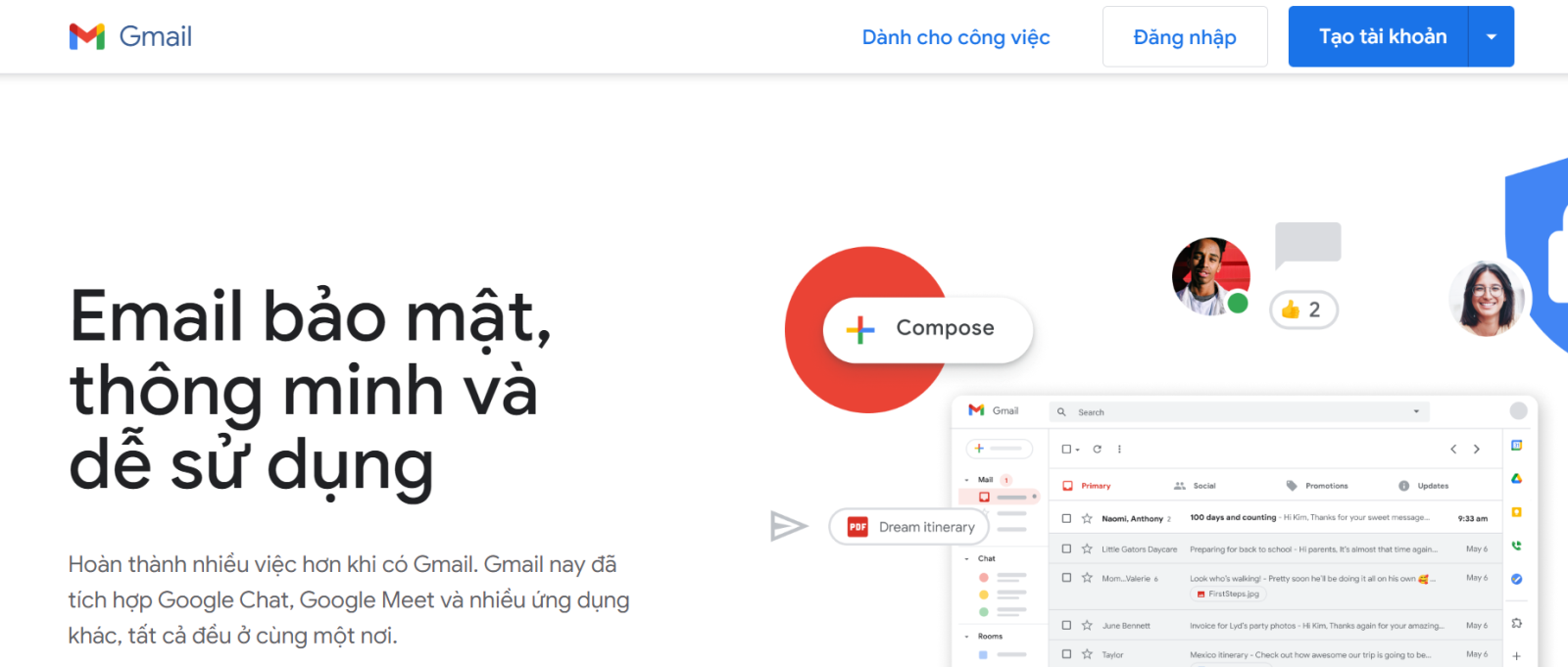
Task: Click the woman's profile avatar with glasses
Action: [1487, 298]
